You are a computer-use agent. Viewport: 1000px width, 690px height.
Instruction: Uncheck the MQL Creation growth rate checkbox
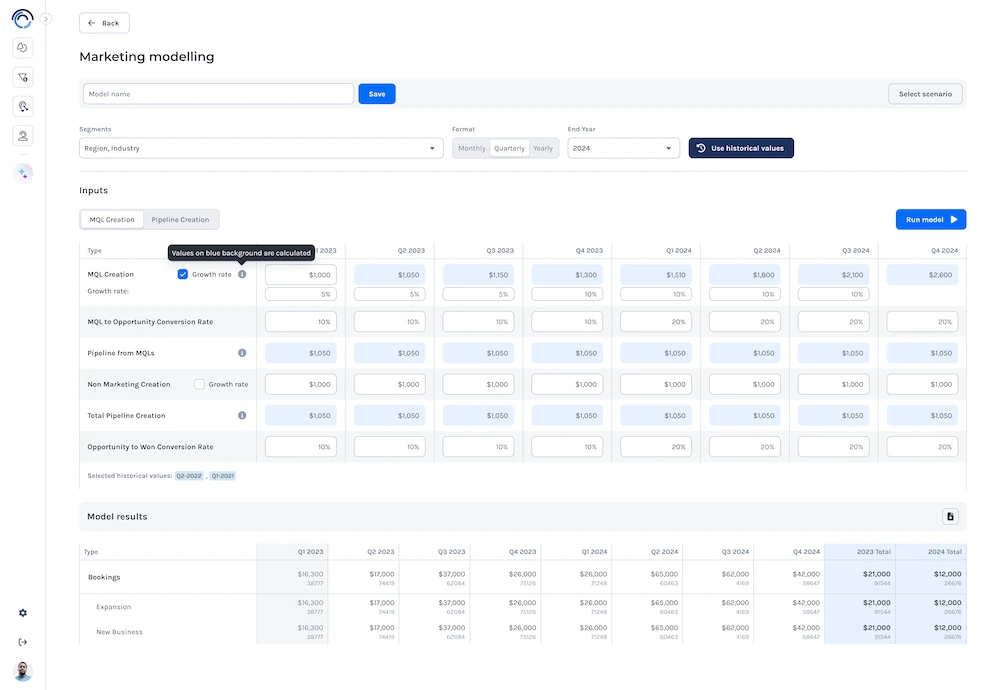(183, 274)
